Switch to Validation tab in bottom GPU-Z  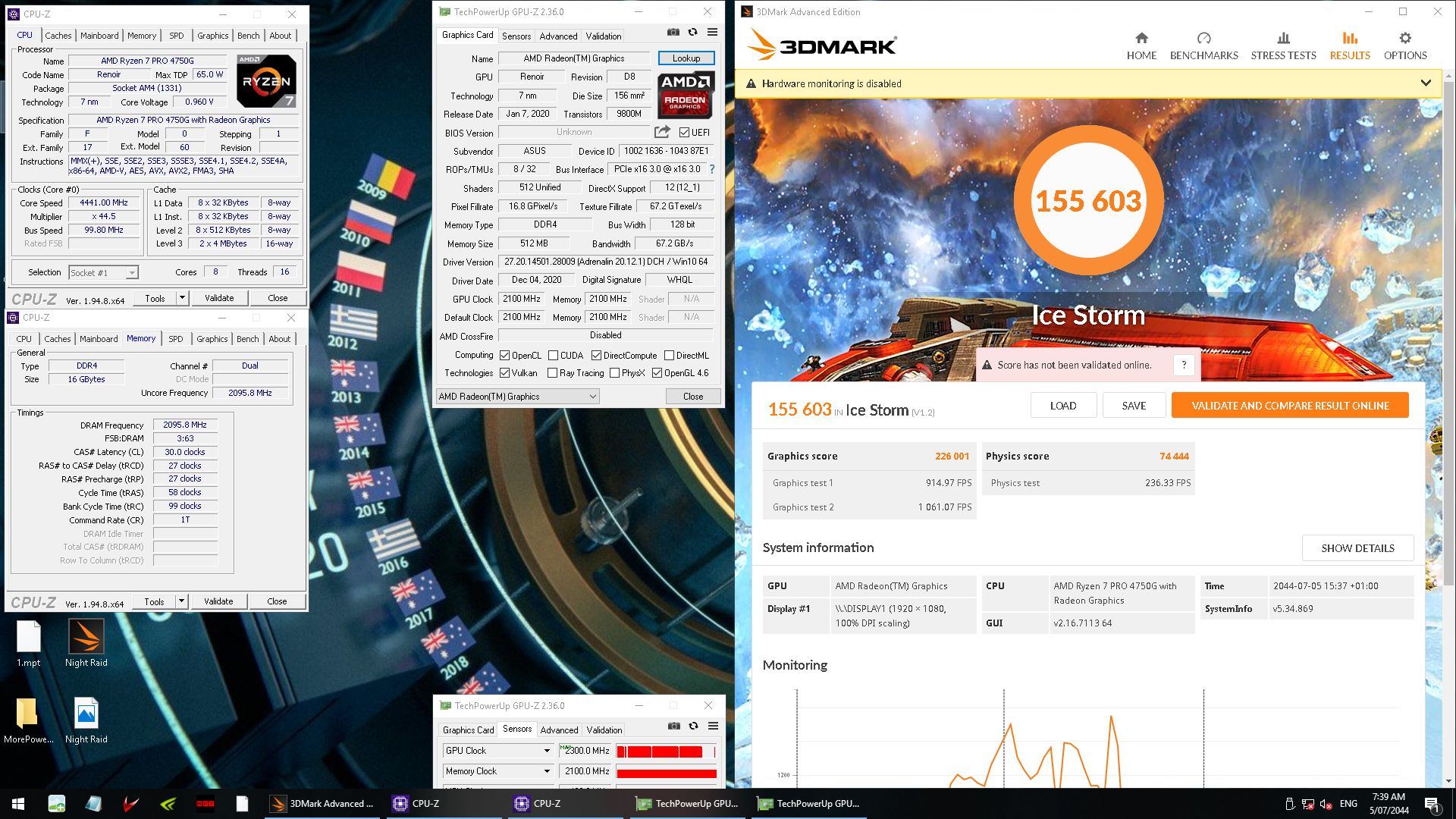[604, 730]
